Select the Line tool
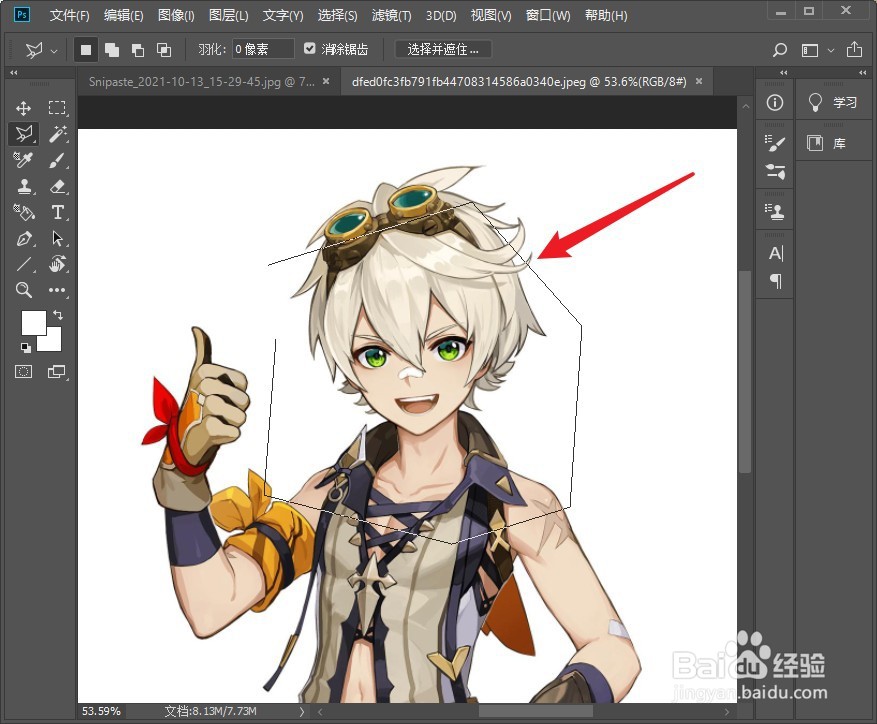The image size is (877, 724). pyautogui.click(x=23, y=264)
